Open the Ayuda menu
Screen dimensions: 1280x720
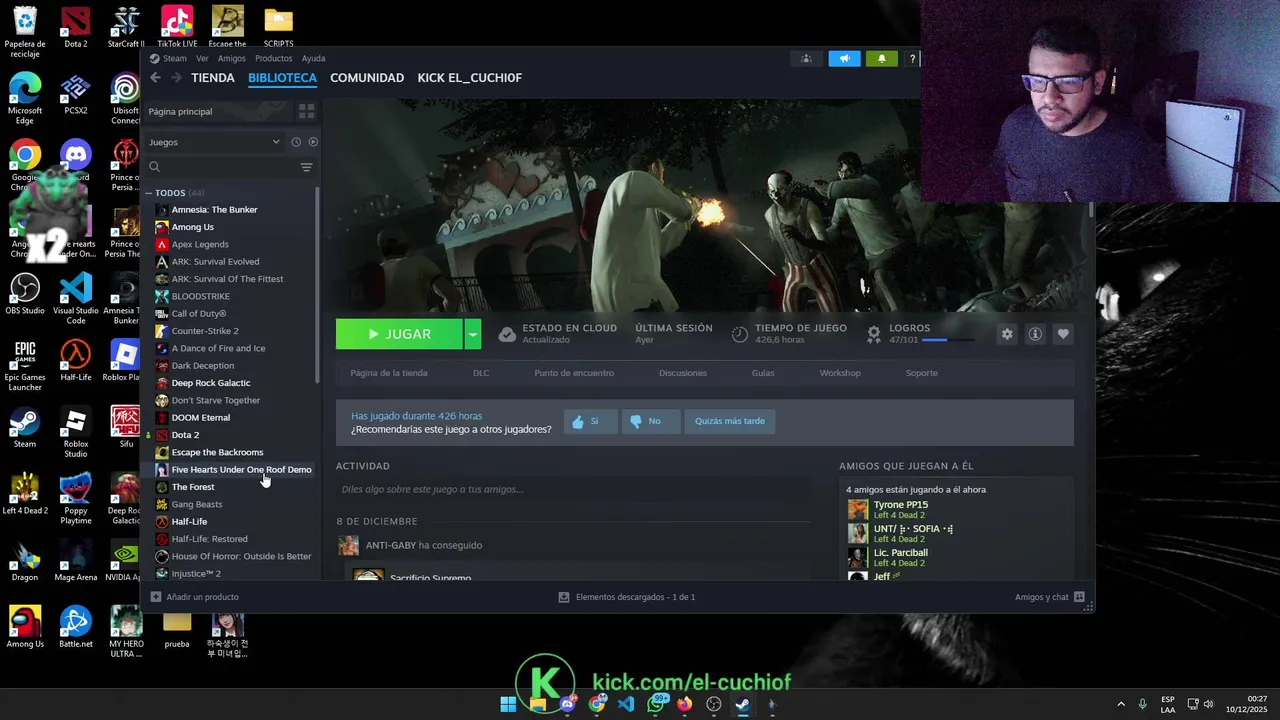(x=313, y=59)
